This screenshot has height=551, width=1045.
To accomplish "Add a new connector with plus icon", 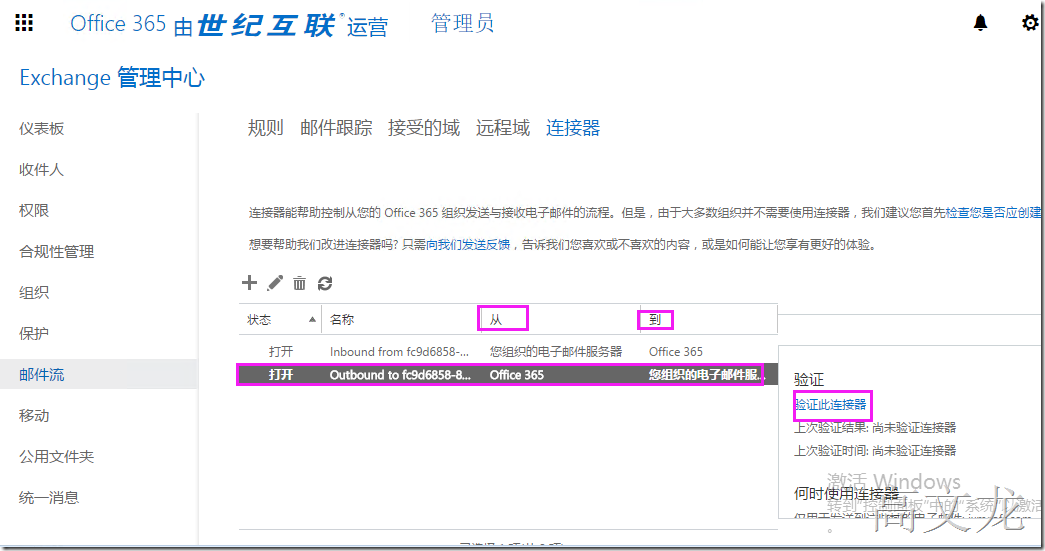I will coord(249,282).
